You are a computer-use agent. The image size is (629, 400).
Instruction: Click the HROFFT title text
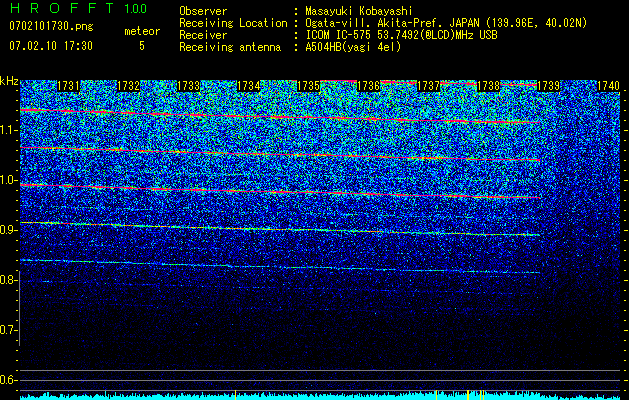[62, 8]
